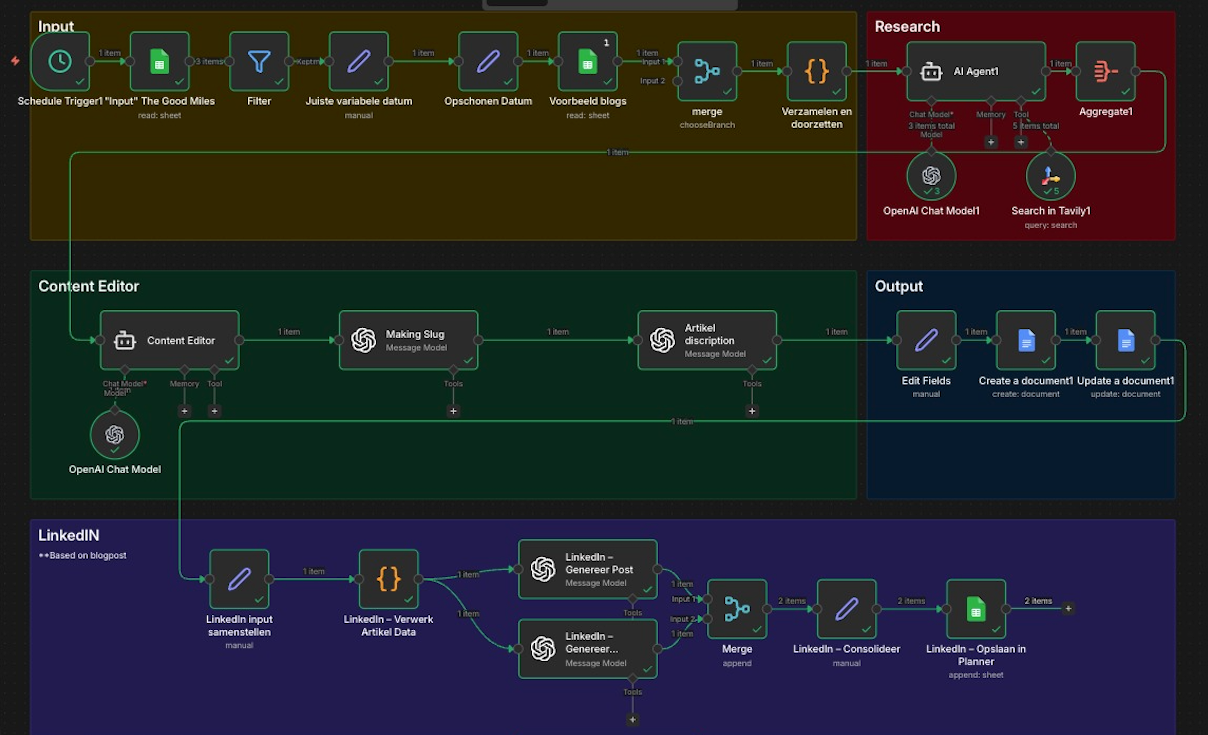Select the Making Slug message model node

click(408, 340)
